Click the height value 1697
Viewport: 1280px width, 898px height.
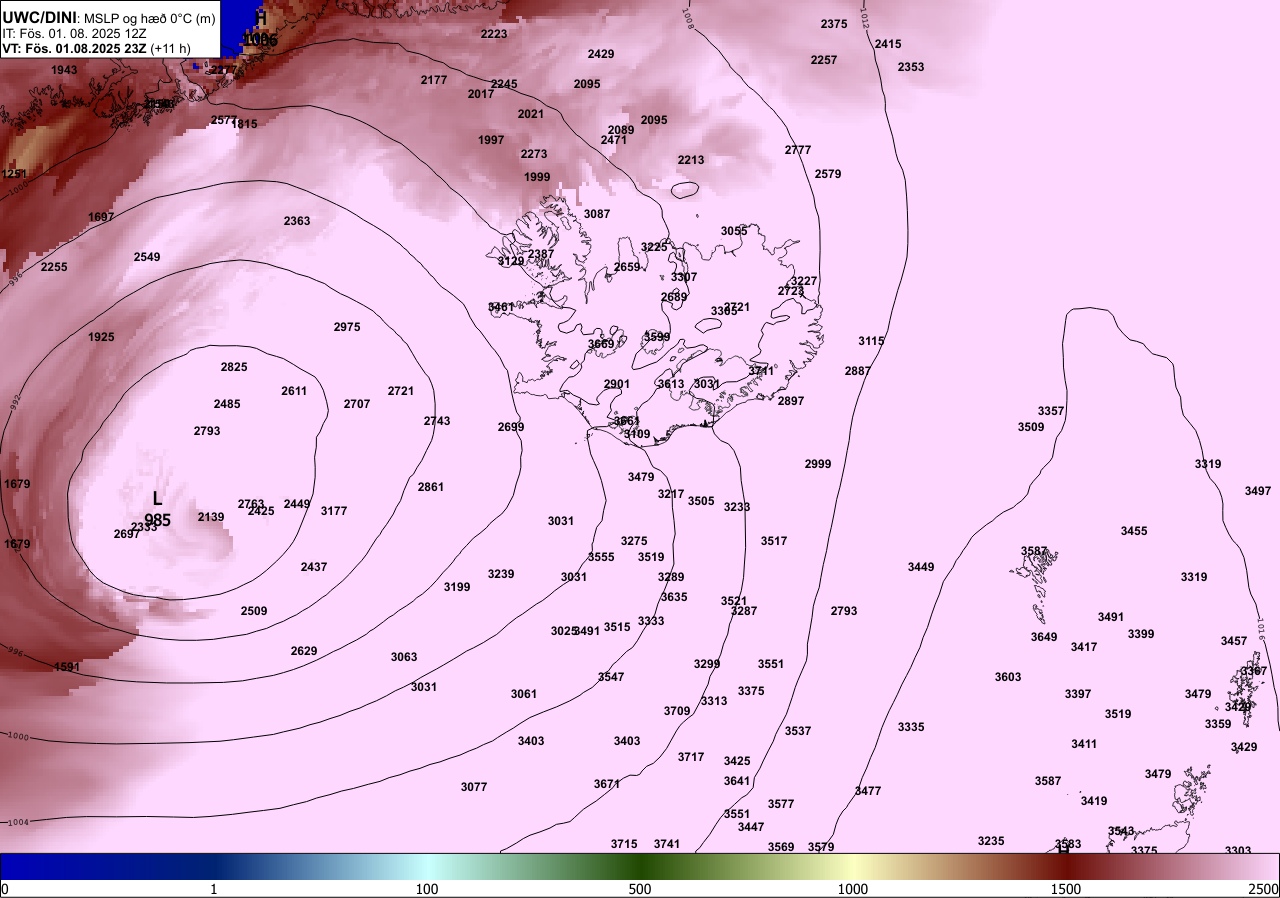(x=101, y=217)
